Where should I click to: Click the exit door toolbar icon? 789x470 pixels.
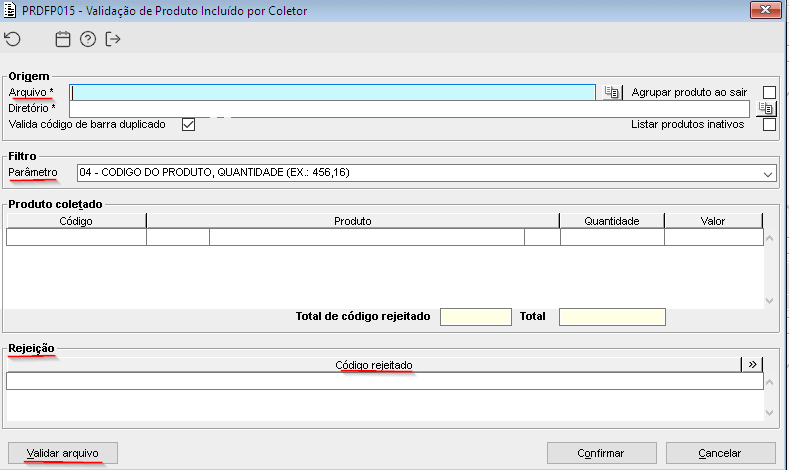click(113, 39)
